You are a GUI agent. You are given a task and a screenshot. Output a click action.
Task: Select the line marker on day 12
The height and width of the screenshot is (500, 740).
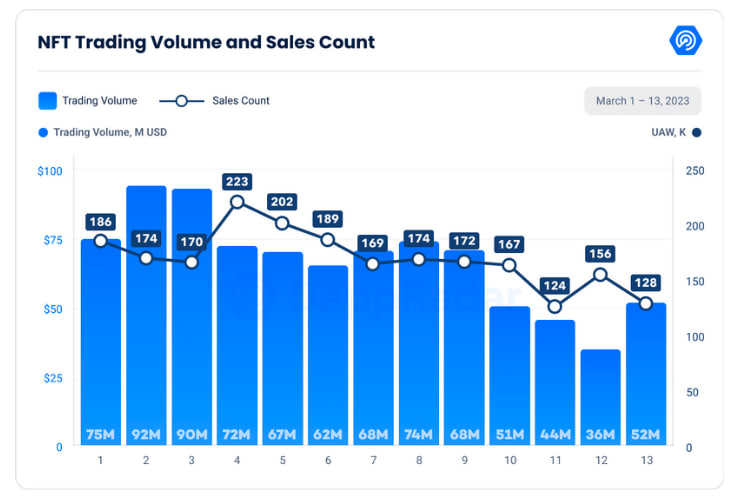(x=600, y=274)
